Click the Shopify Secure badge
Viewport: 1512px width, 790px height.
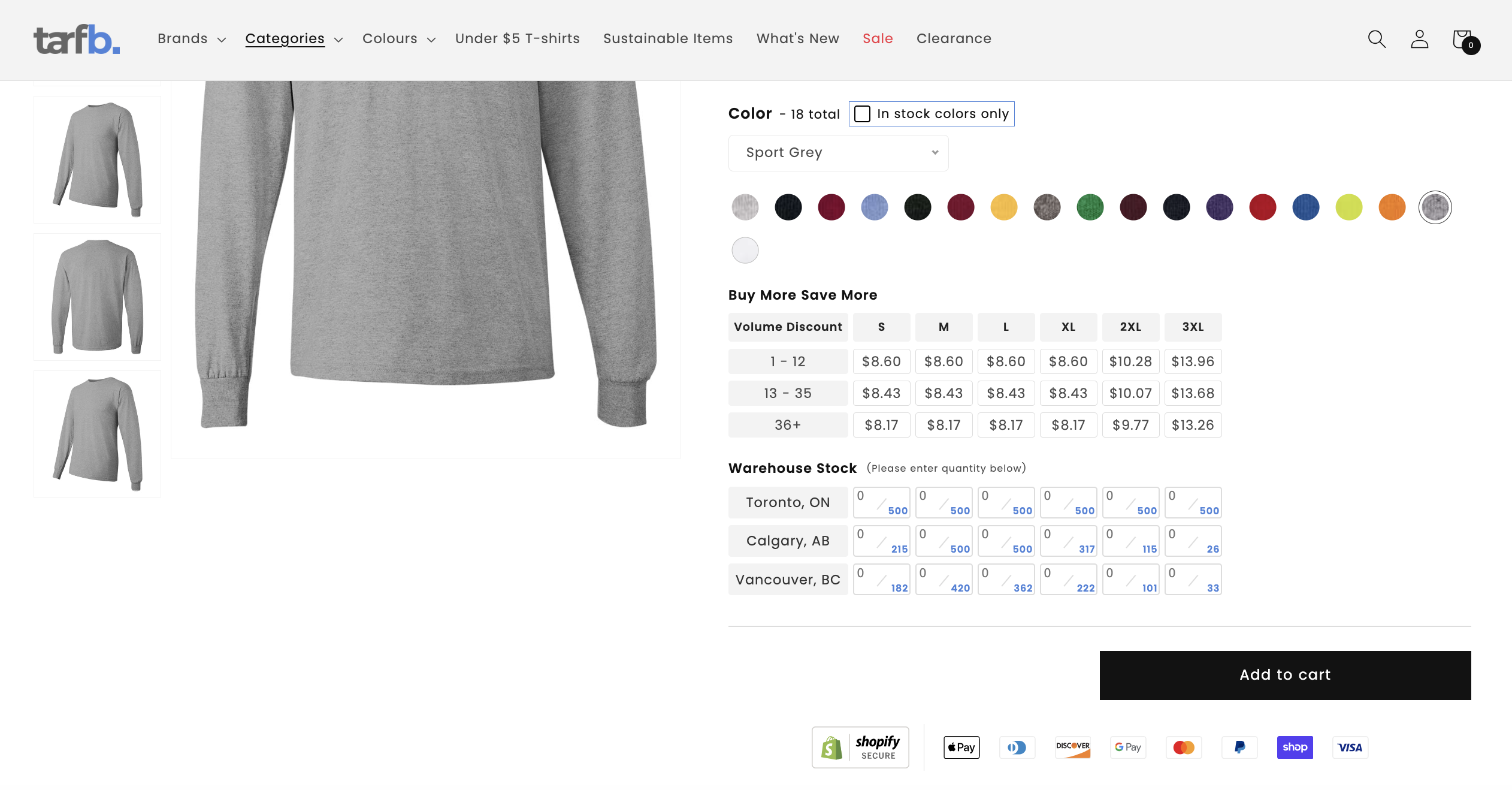(860, 747)
